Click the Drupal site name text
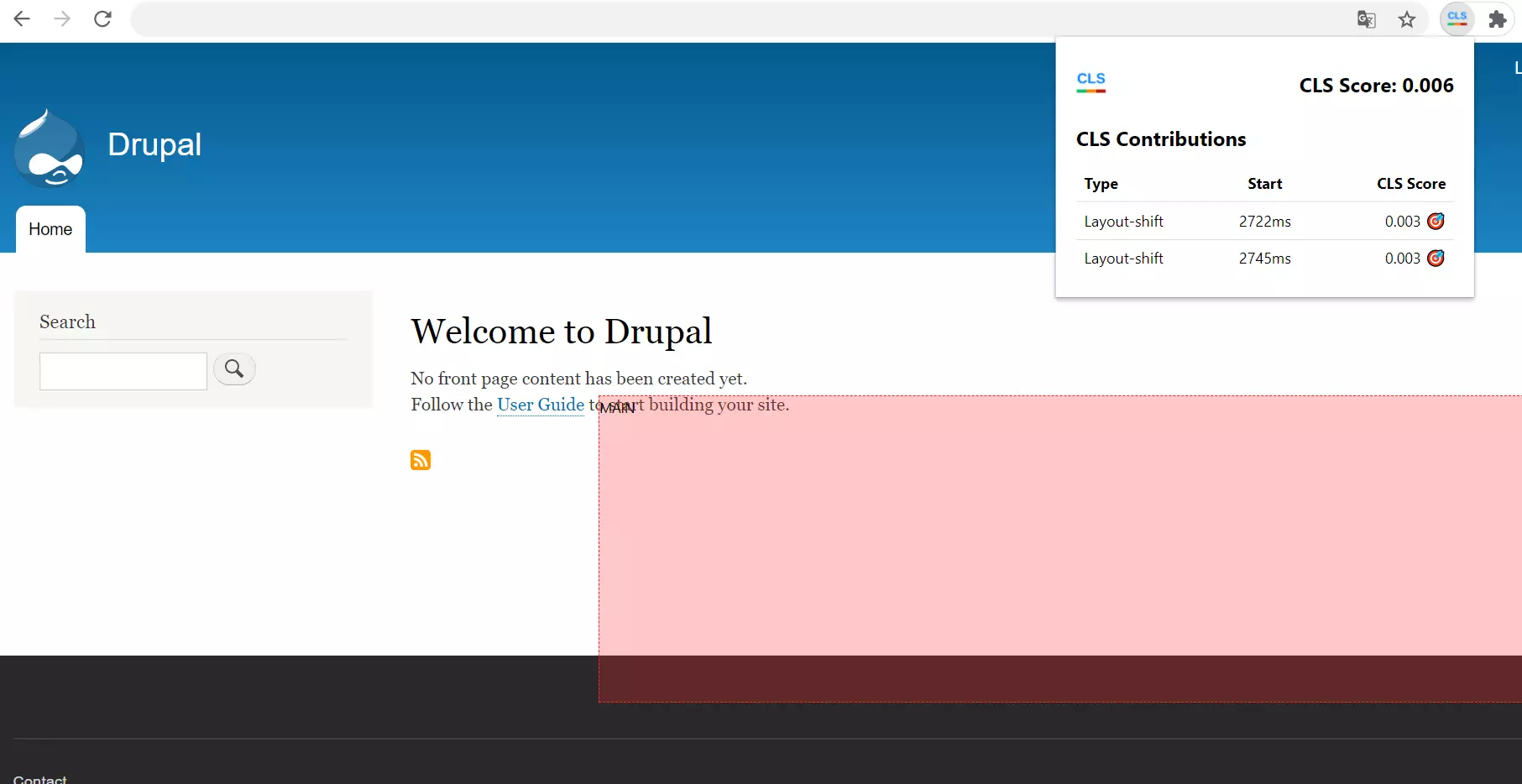The height and width of the screenshot is (784, 1522). point(154,144)
